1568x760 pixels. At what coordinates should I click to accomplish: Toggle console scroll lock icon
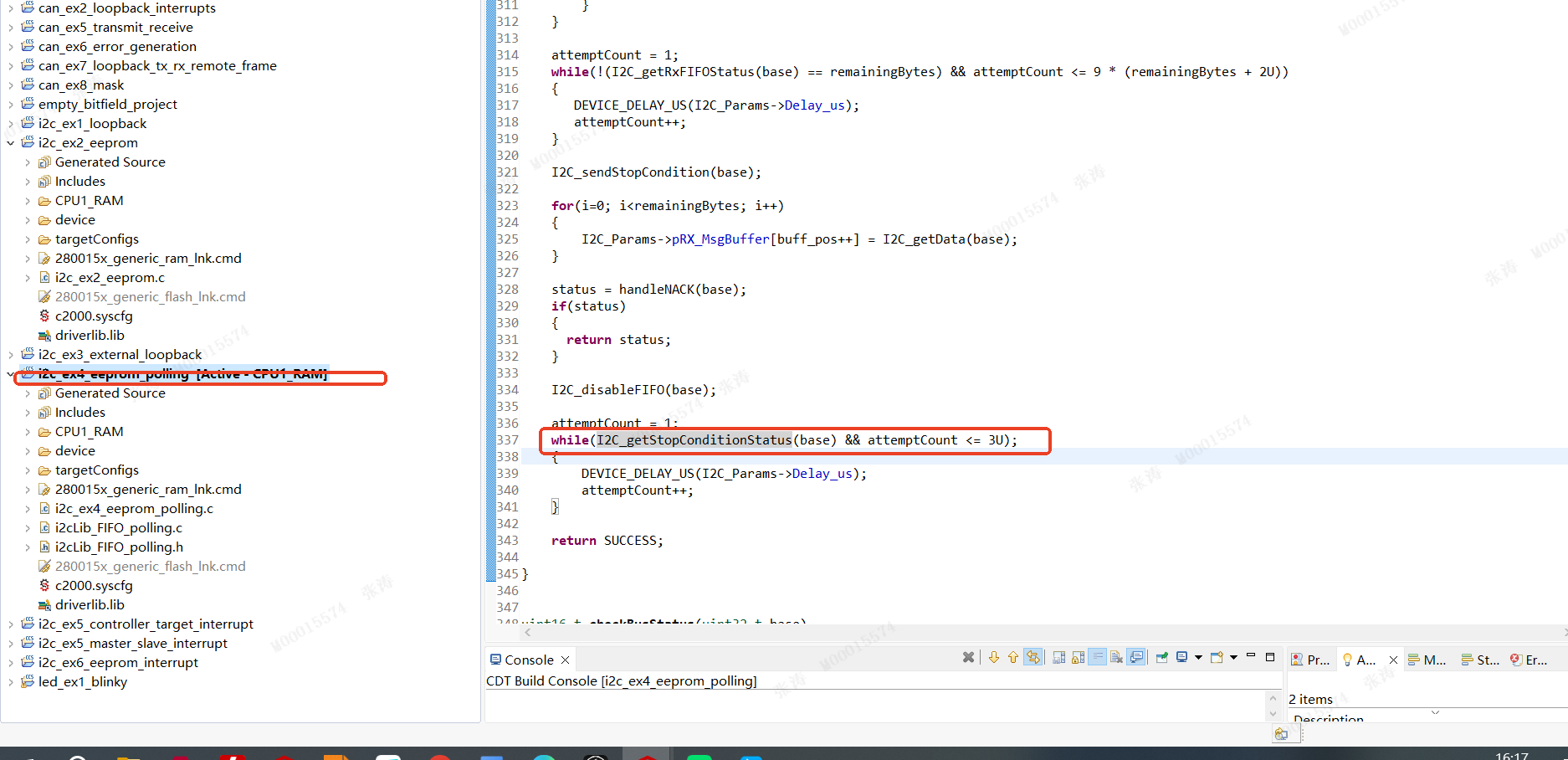pyautogui.click(x=1078, y=657)
